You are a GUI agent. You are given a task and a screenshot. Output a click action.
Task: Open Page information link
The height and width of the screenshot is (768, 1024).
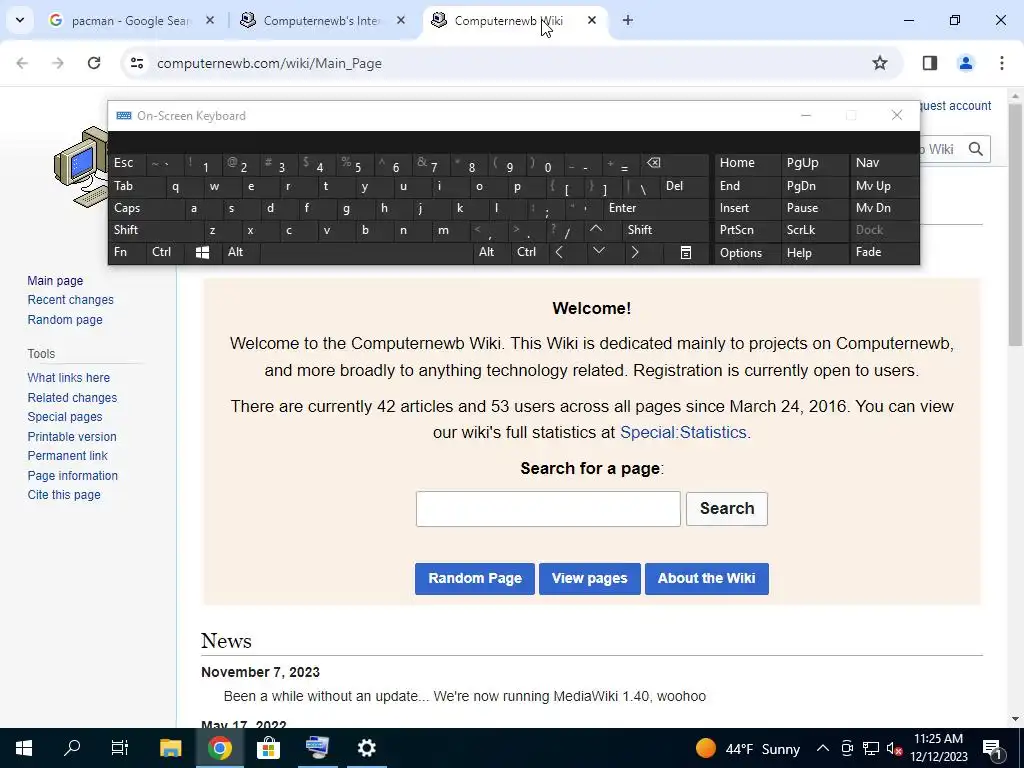(72, 475)
